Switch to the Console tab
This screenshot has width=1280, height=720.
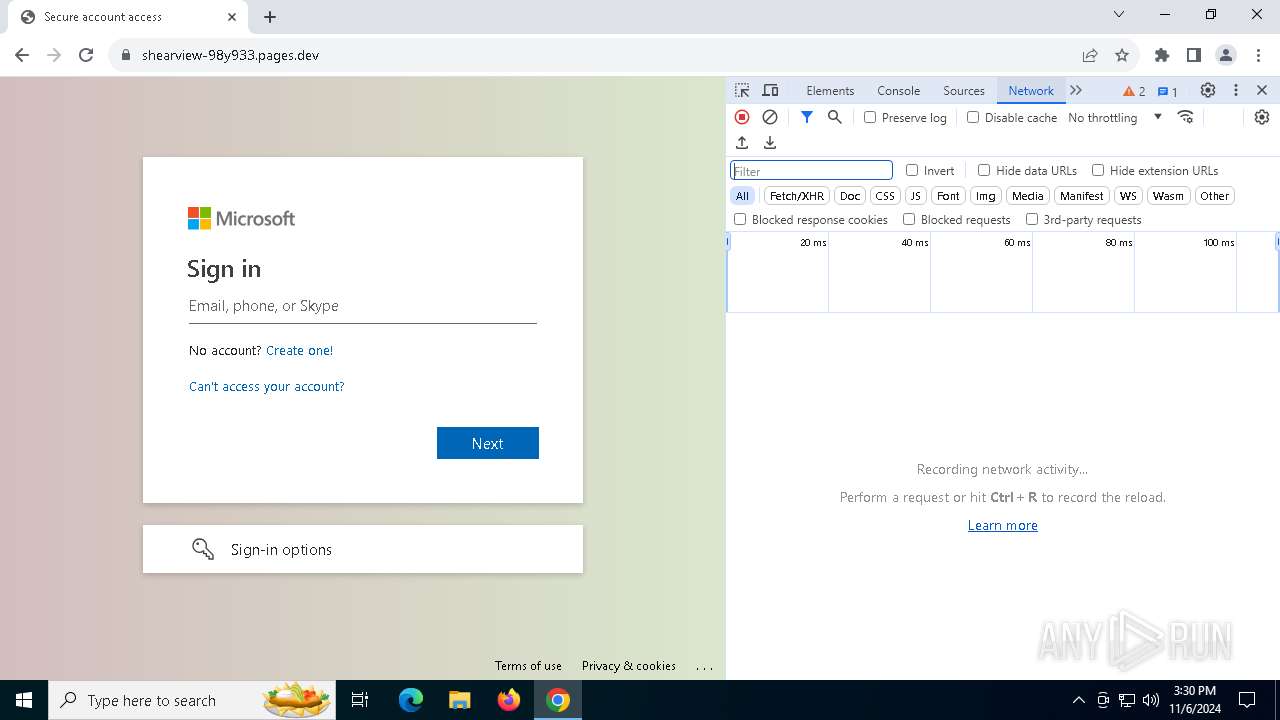tap(898, 90)
